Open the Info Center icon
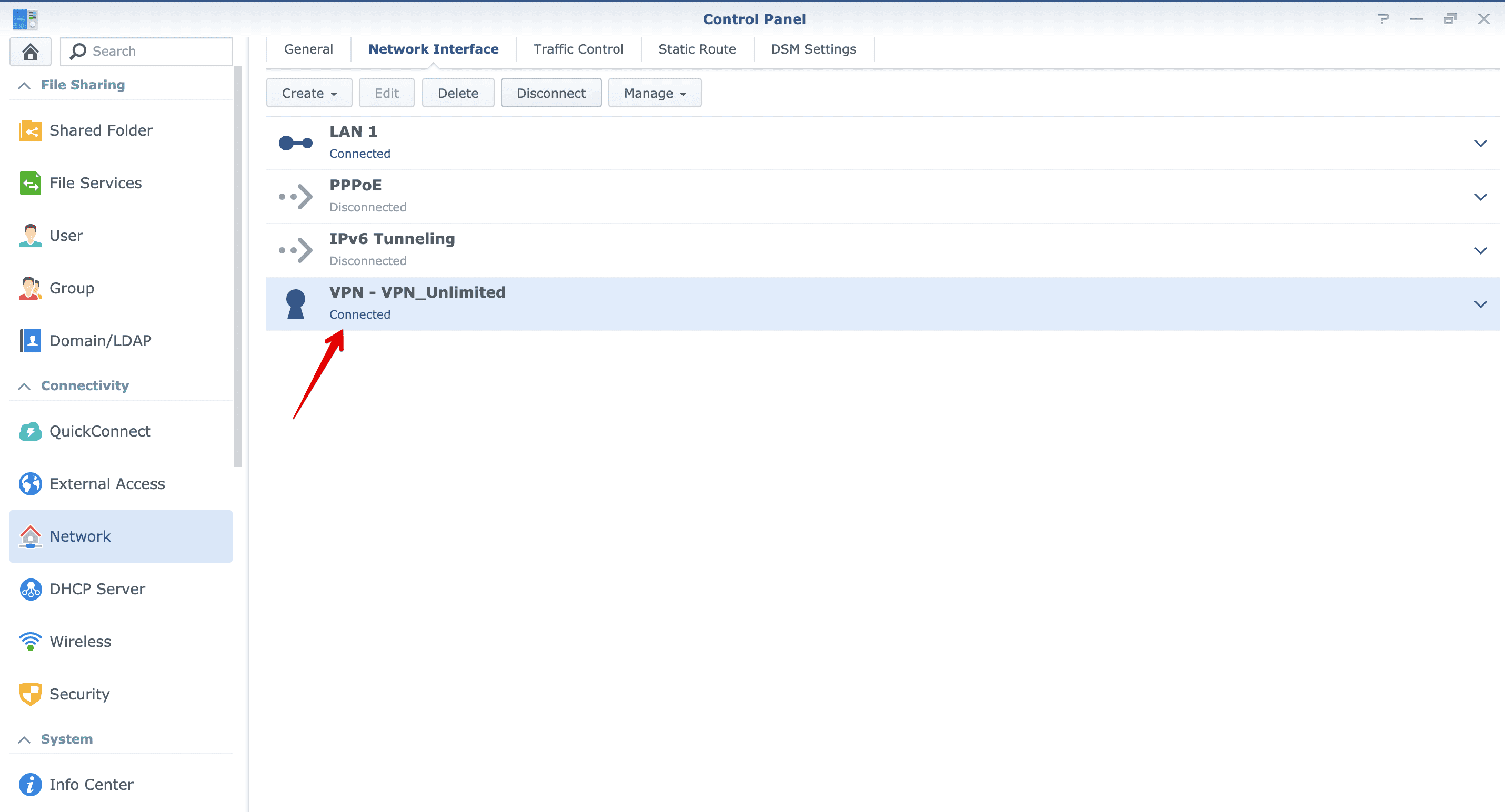 tap(31, 785)
